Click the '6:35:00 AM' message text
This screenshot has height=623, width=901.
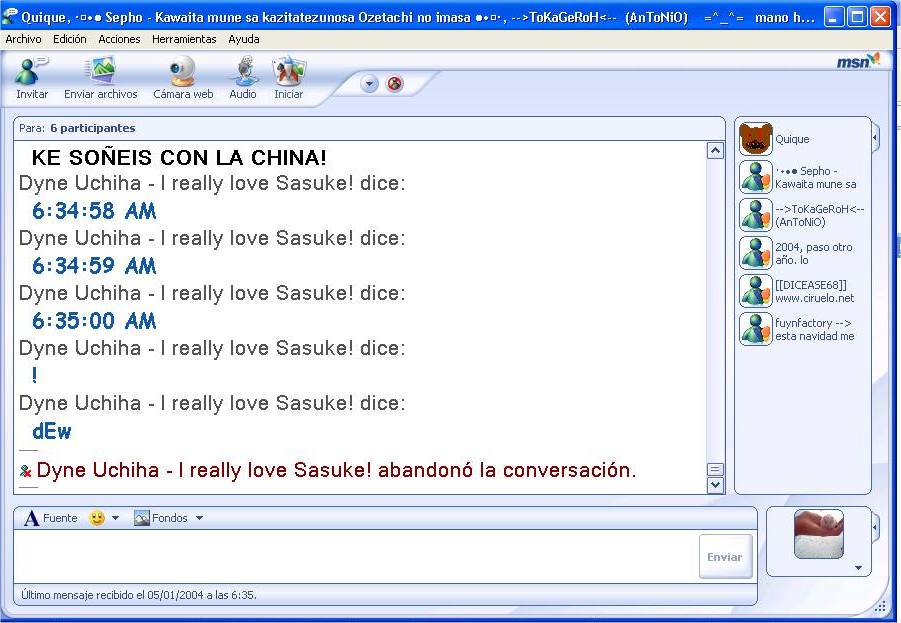point(94,321)
